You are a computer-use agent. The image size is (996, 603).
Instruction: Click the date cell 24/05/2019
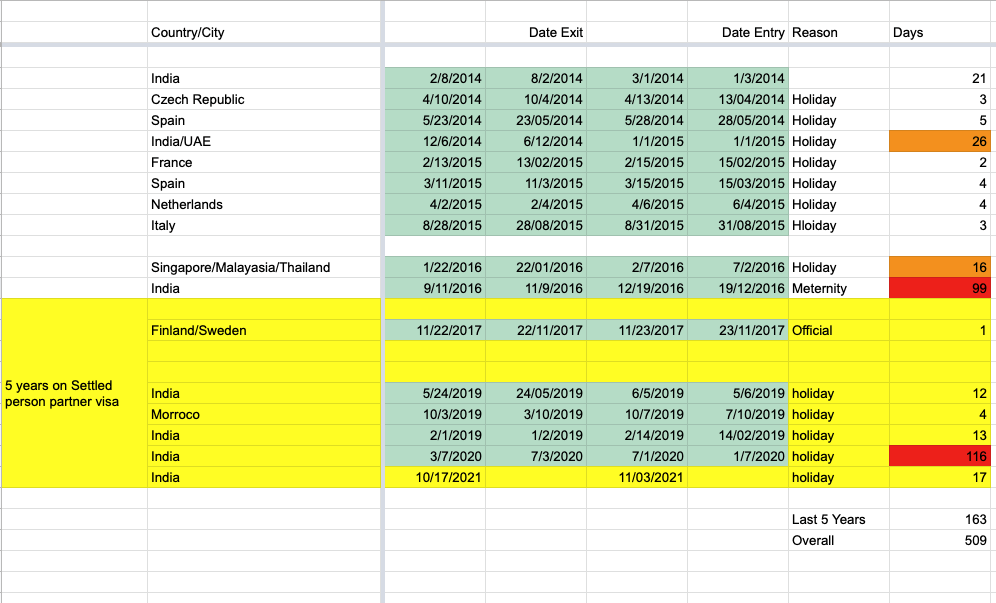(x=536, y=393)
